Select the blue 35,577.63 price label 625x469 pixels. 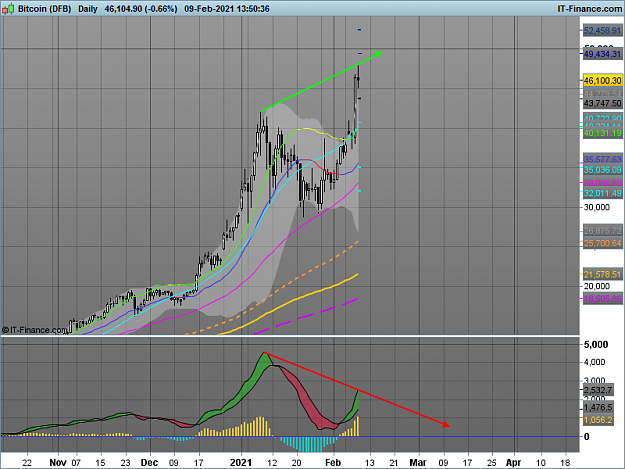click(x=602, y=159)
